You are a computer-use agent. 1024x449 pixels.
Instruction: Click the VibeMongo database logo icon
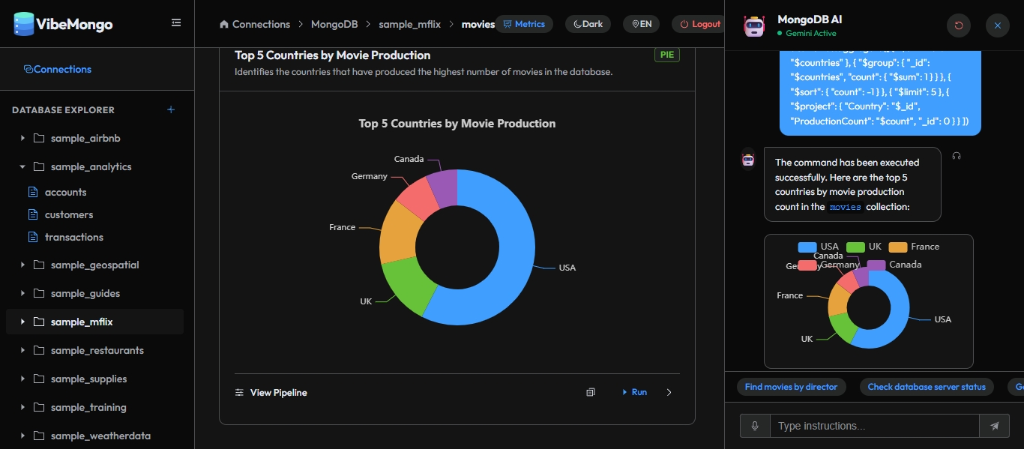tap(24, 24)
